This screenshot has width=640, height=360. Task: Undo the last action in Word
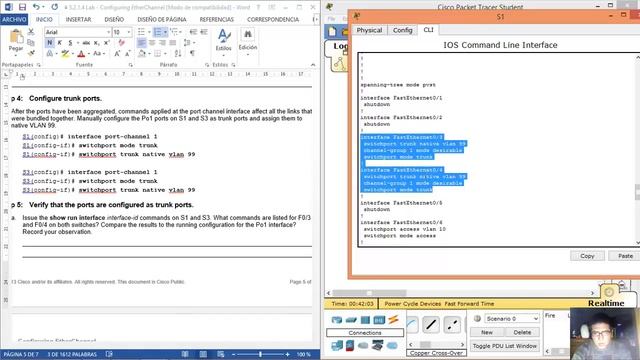pyautogui.click(x=36, y=7)
